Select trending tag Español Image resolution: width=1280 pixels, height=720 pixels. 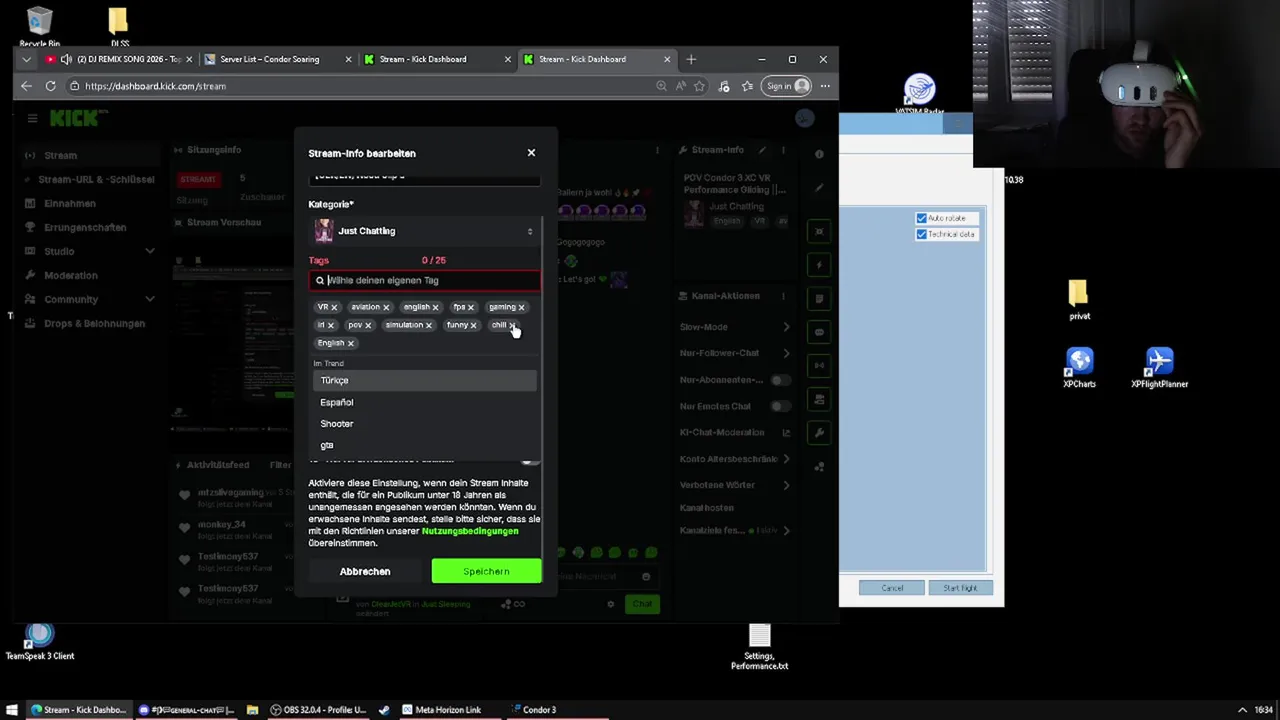pos(424,402)
